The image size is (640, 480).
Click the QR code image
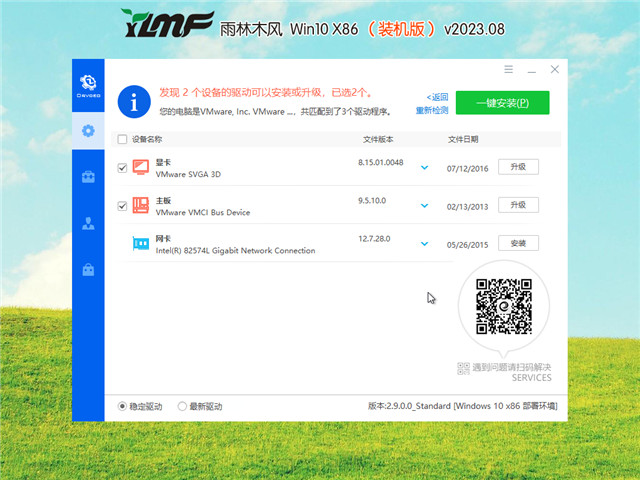click(504, 306)
